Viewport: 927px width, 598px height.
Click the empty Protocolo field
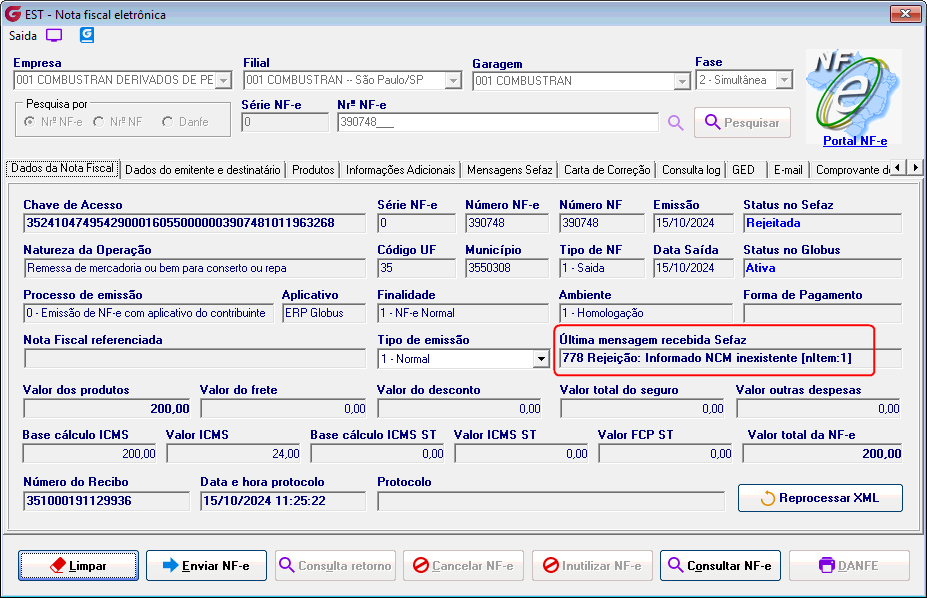(x=551, y=501)
